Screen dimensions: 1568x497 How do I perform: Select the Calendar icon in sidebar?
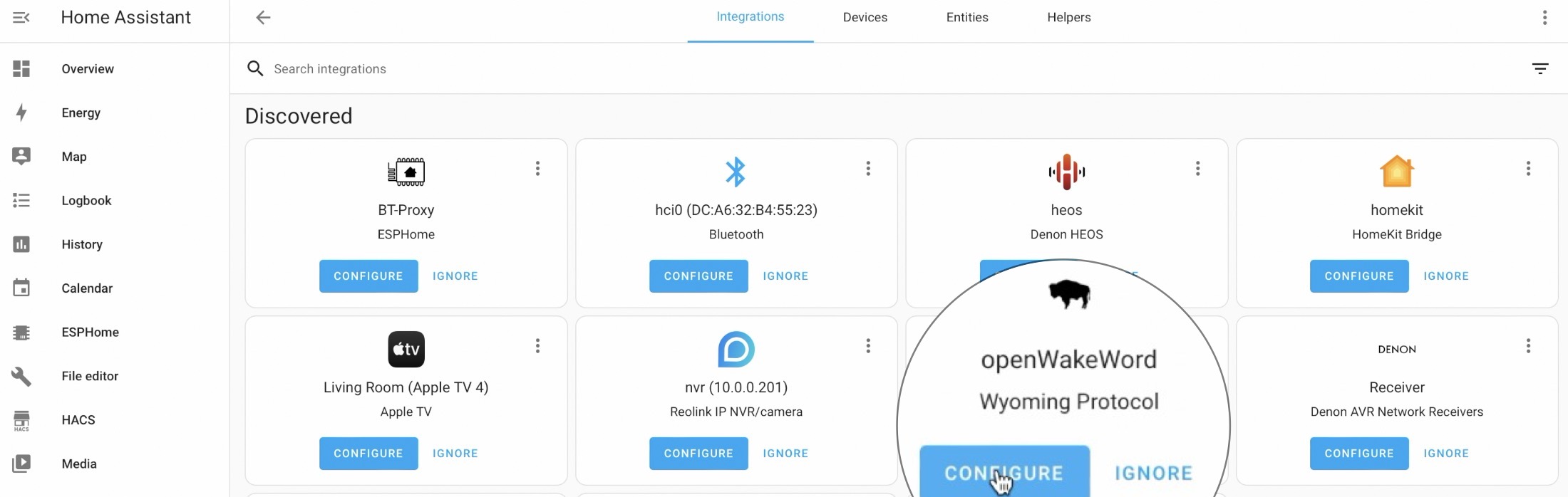(21, 288)
